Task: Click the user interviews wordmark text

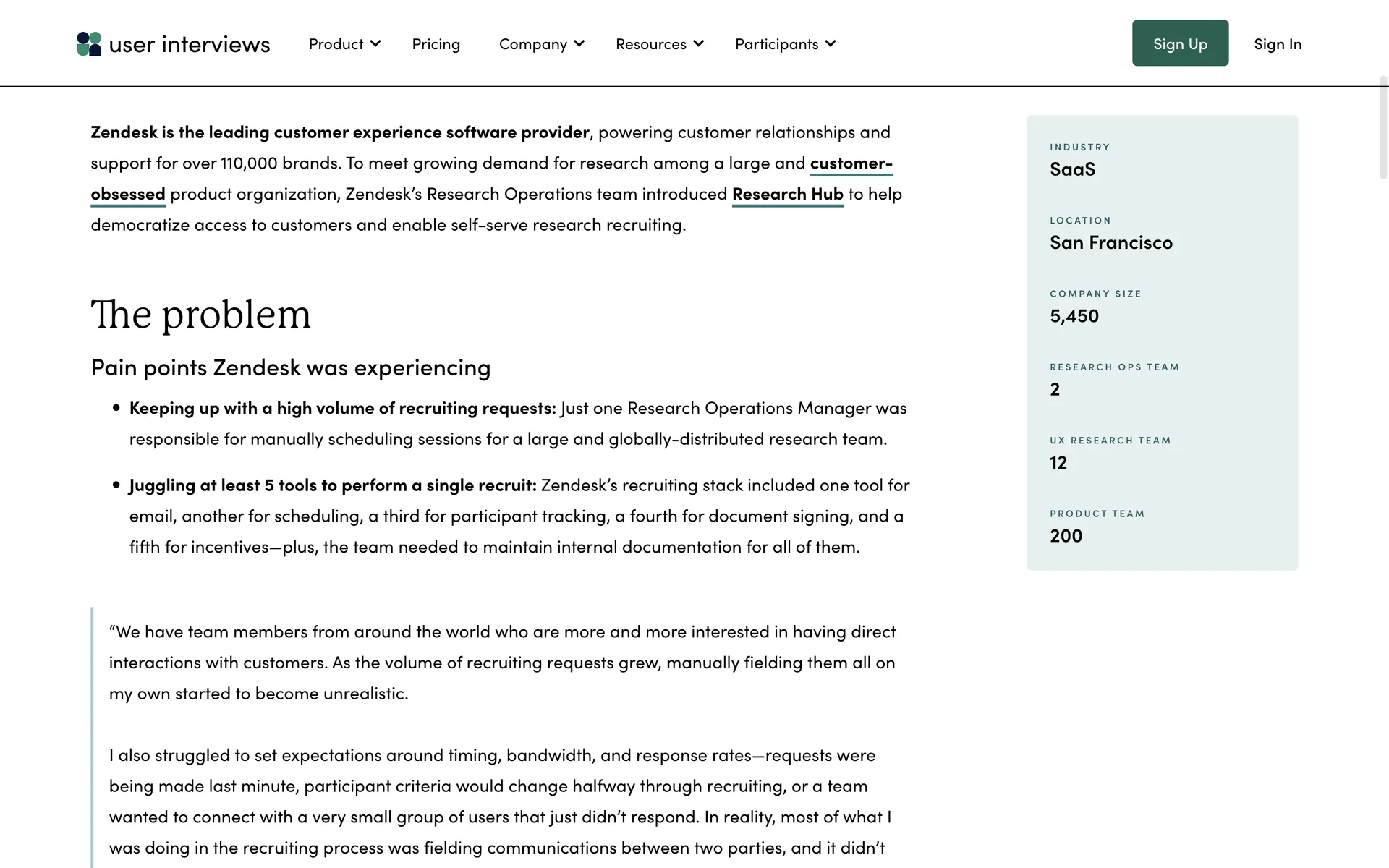Action: [x=189, y=44]
